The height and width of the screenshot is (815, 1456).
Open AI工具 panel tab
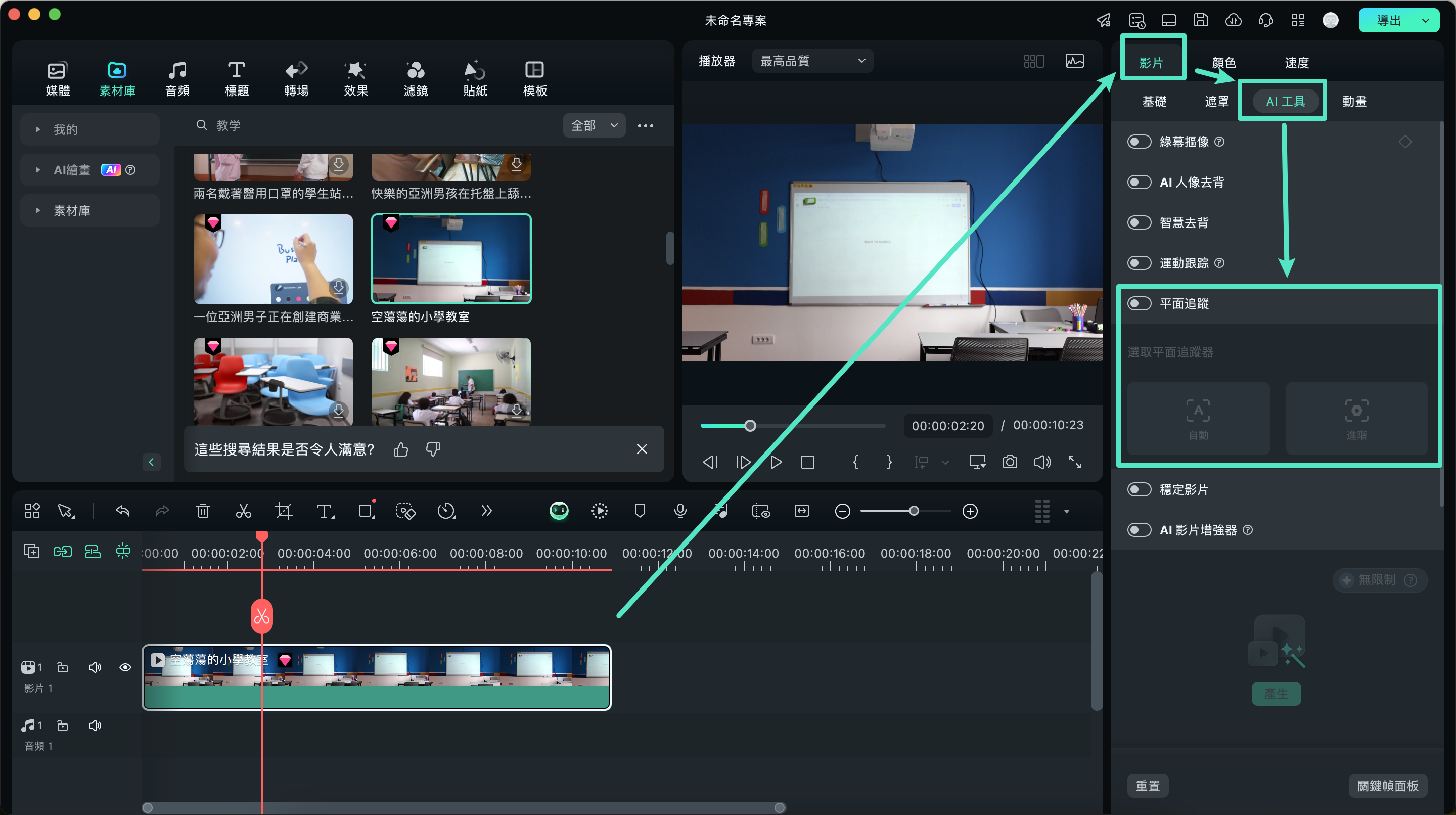click(x=1284, y=101)
